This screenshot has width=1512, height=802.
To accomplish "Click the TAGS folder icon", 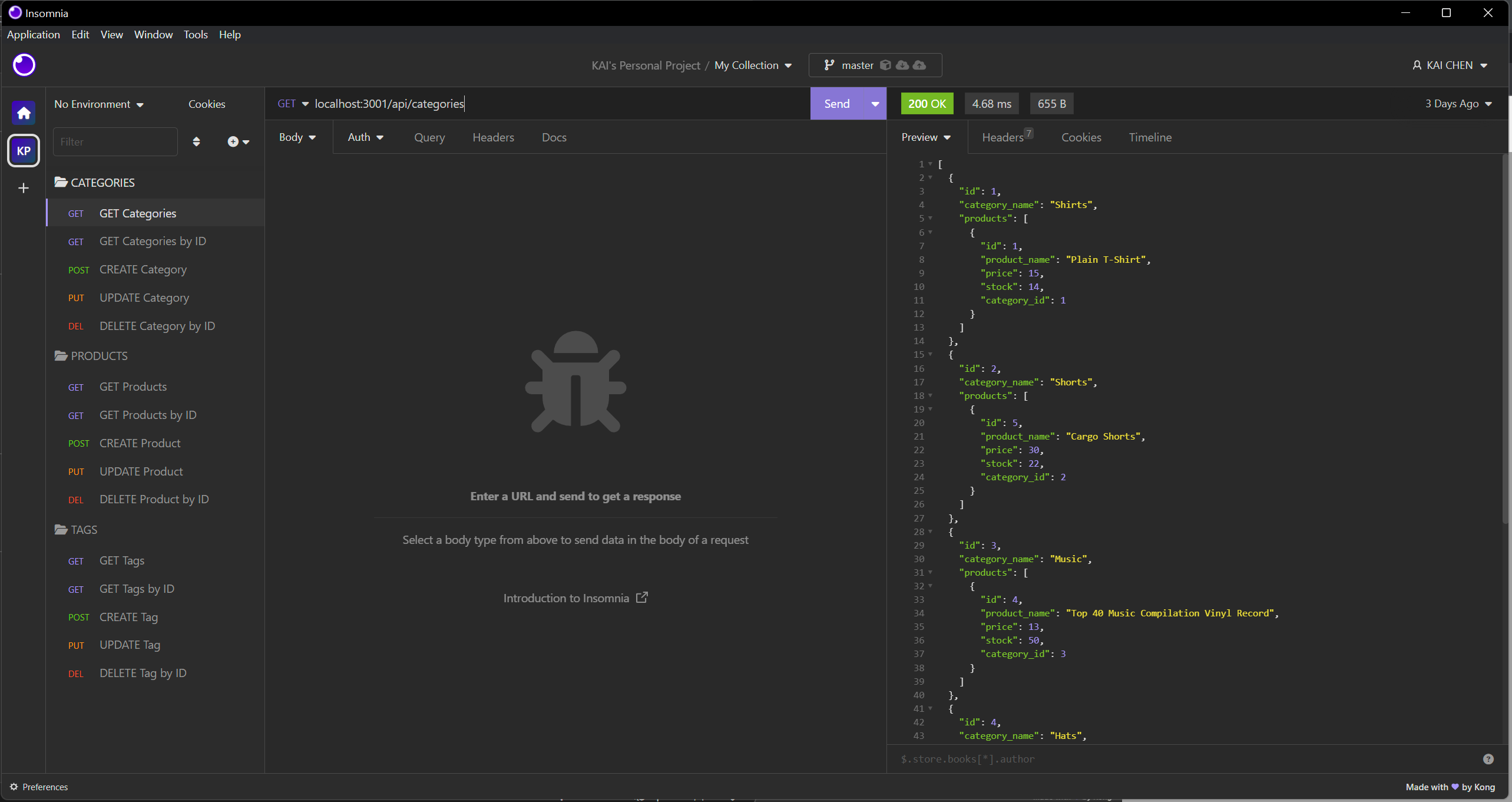I will pyautogui.click(x=61, y=529).
